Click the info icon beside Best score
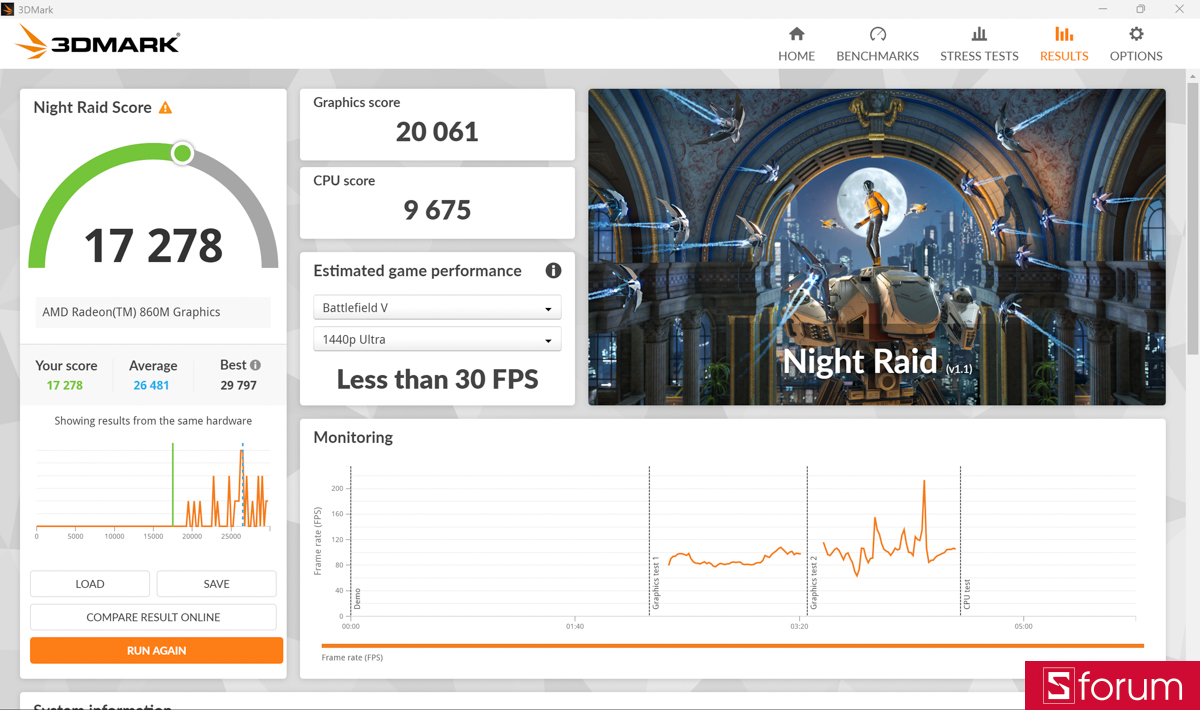 tap(255, 364)
